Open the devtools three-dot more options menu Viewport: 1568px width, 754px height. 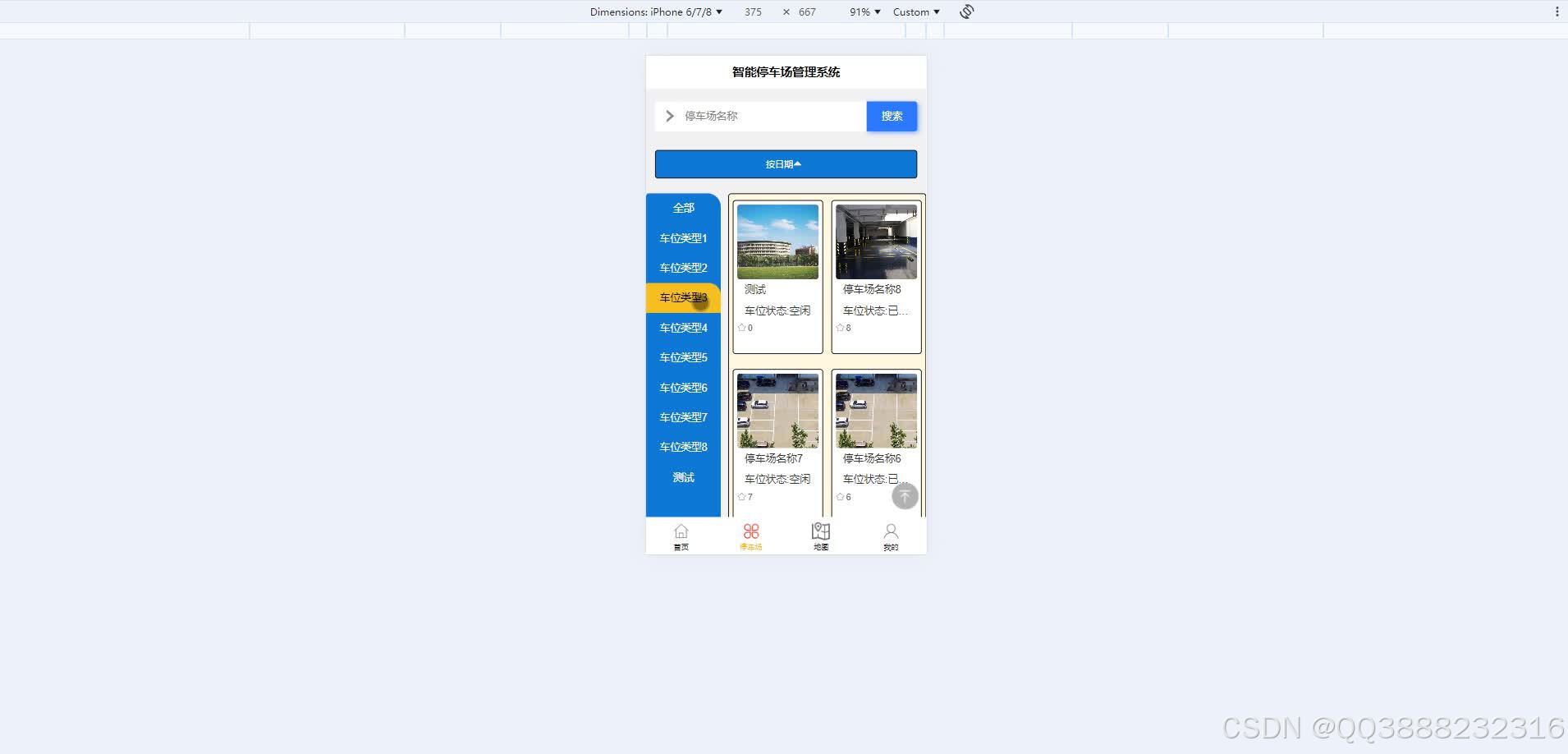click(x=1557, y=11)
